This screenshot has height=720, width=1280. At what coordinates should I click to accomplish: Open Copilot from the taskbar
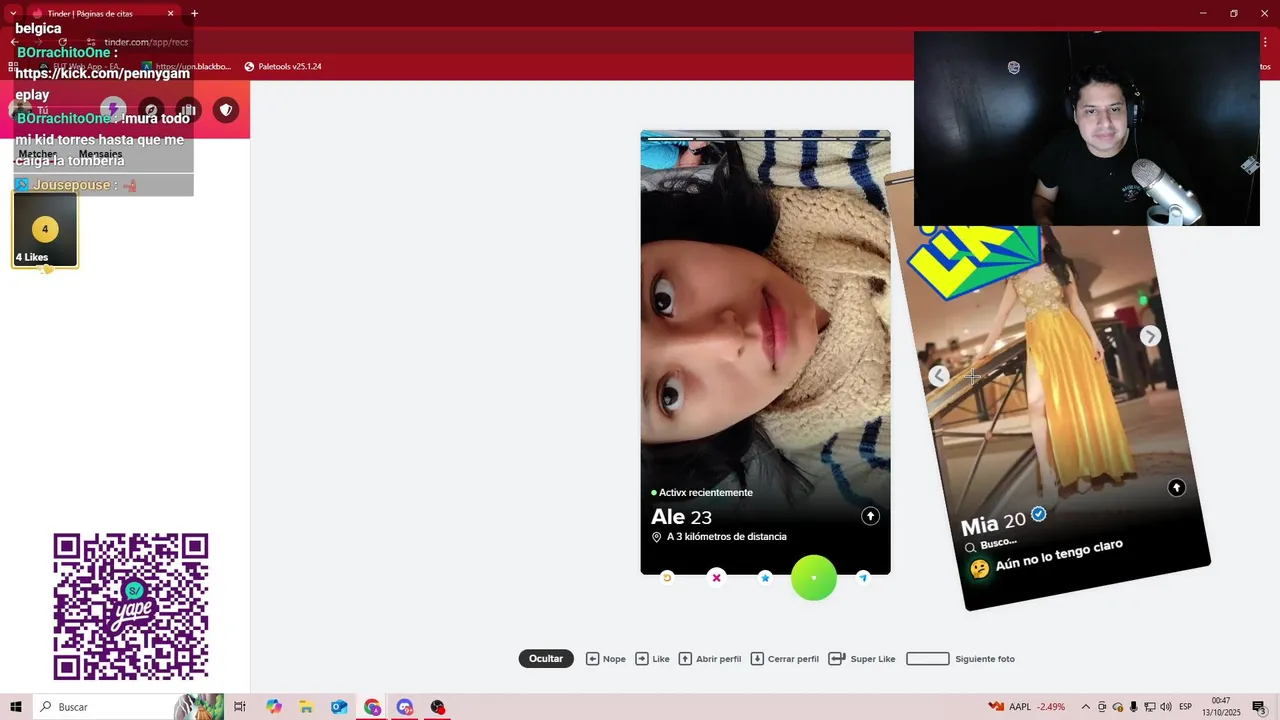[x=274, y=707]
